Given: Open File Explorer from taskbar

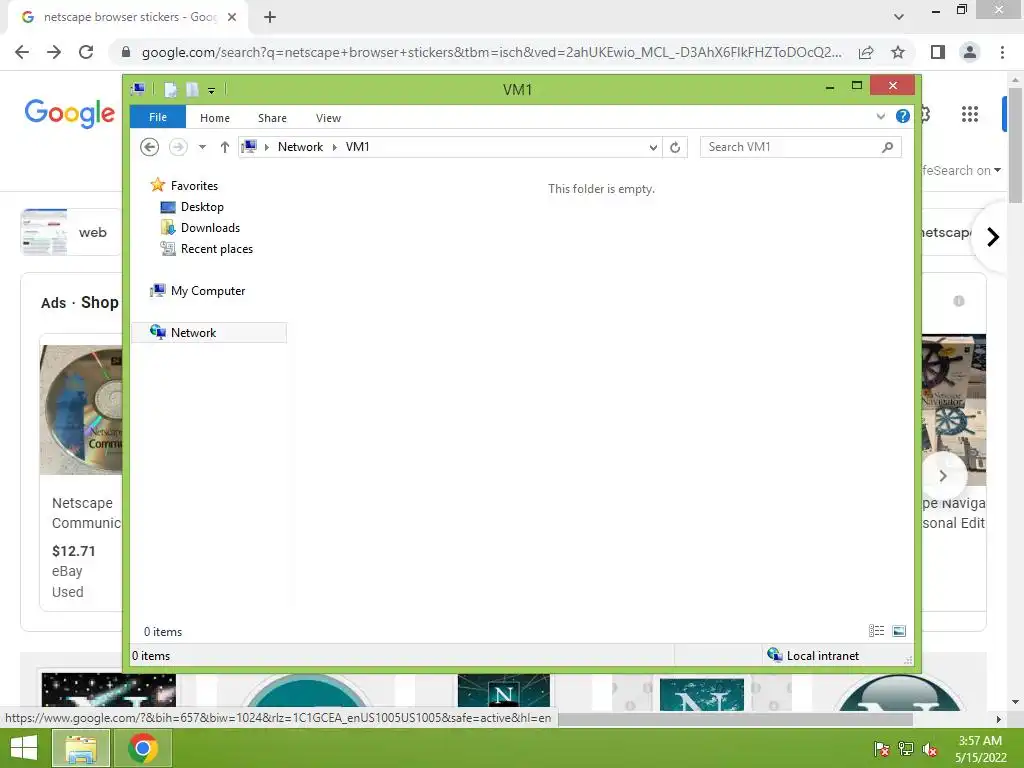Looking at the screenshot, I should (x=80, y=748).
